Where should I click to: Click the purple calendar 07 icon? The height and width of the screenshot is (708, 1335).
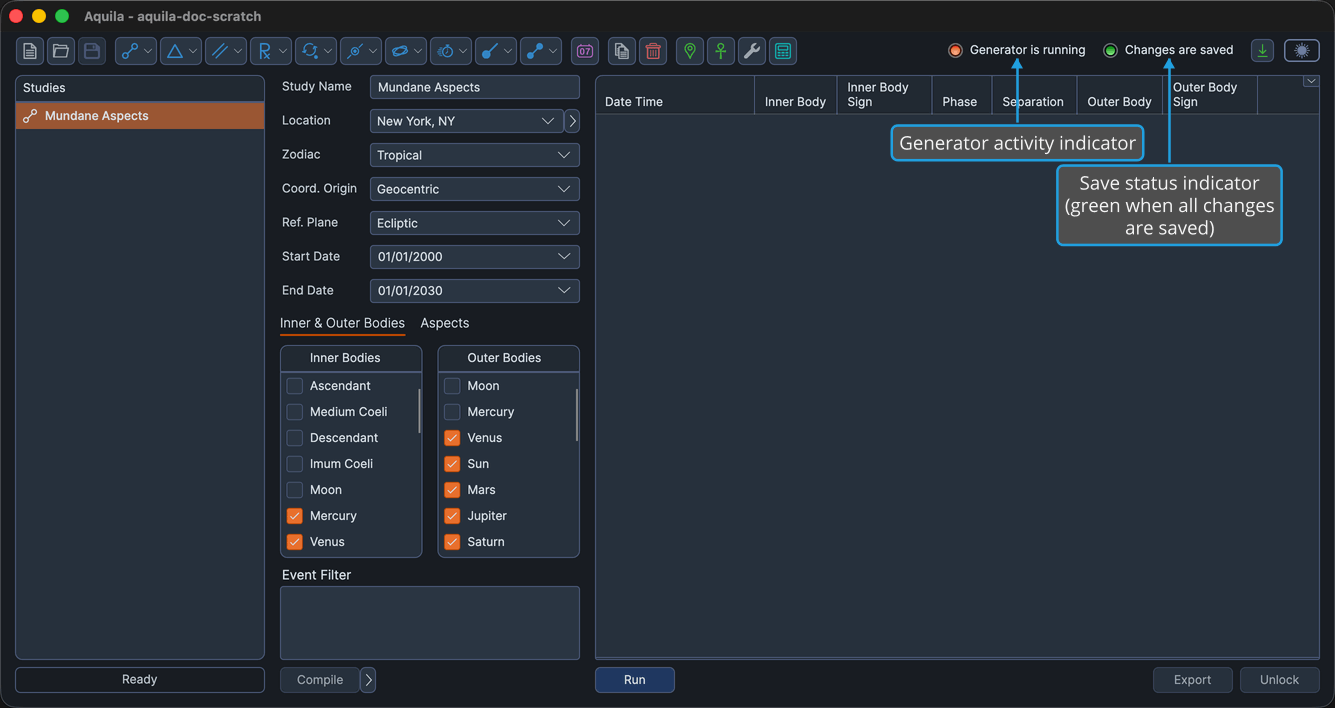585,51
